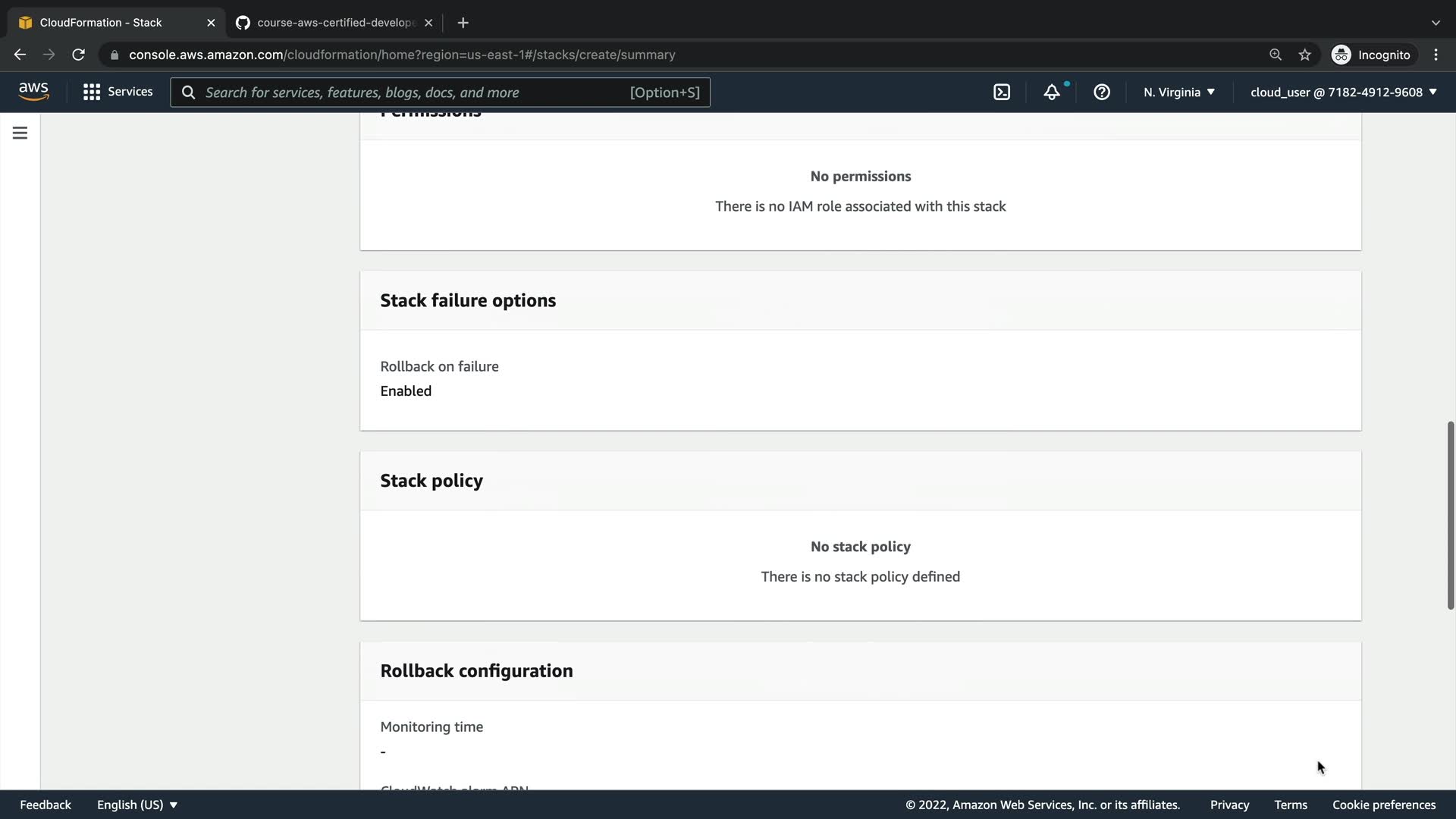
Task: Open a new browser tab
Action: point(463,23)
